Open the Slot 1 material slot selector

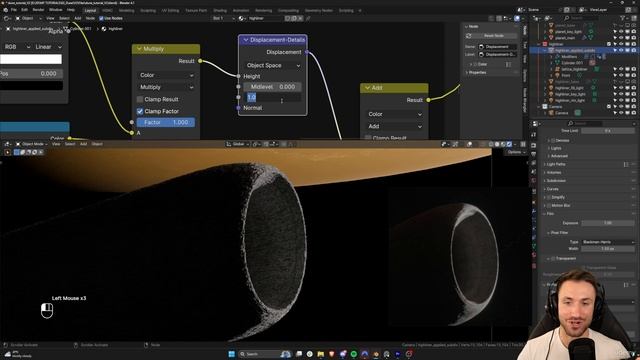coord(223,18)
